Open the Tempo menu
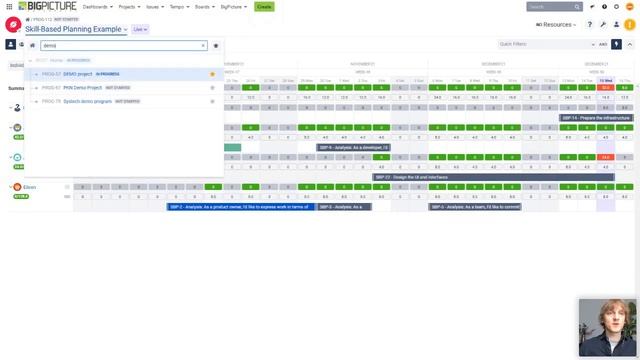Image resolution: width=640 pixels, height=360 pixels. tap(180, 7)
